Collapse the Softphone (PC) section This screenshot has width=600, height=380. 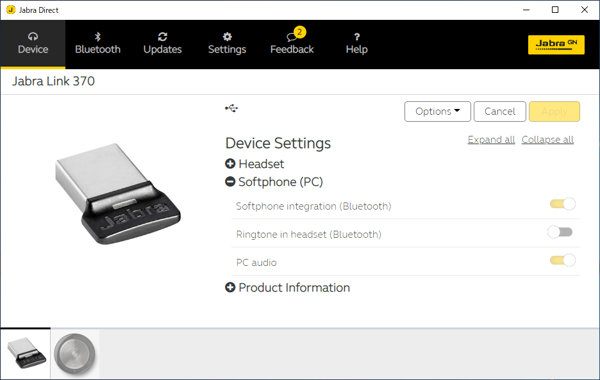[x=230, y=181]
